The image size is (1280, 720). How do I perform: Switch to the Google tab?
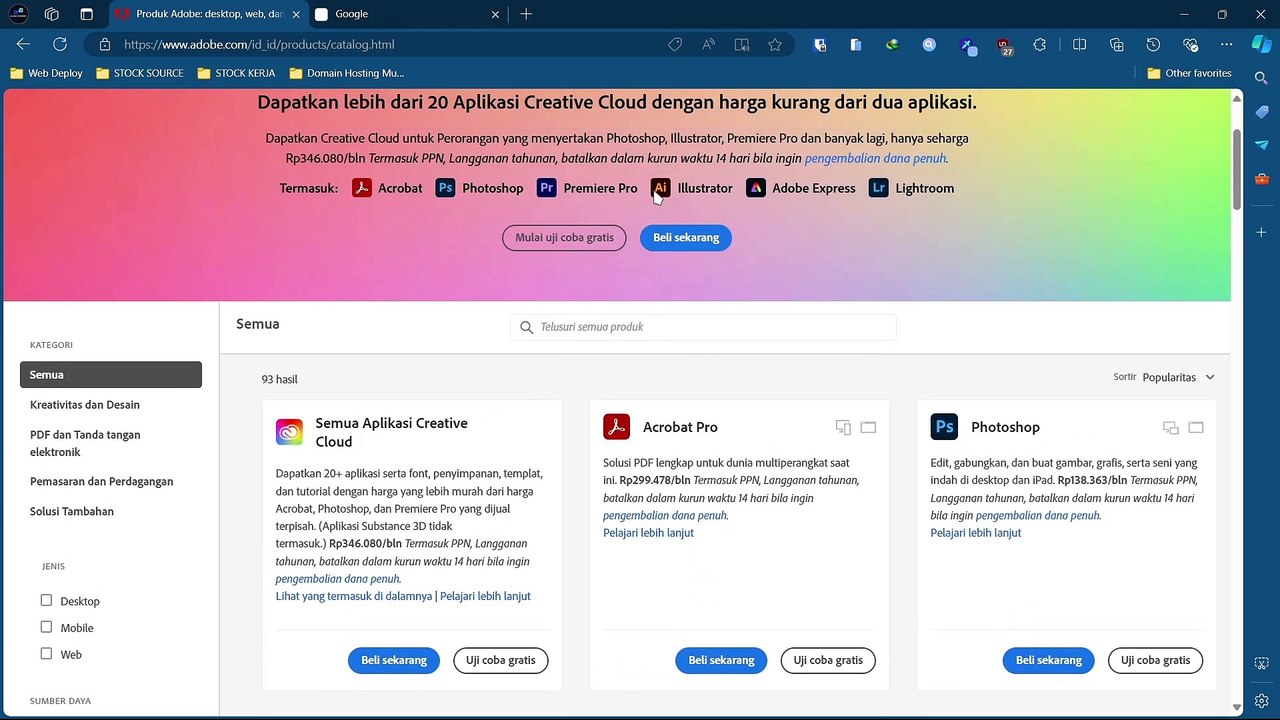point(407,14)
